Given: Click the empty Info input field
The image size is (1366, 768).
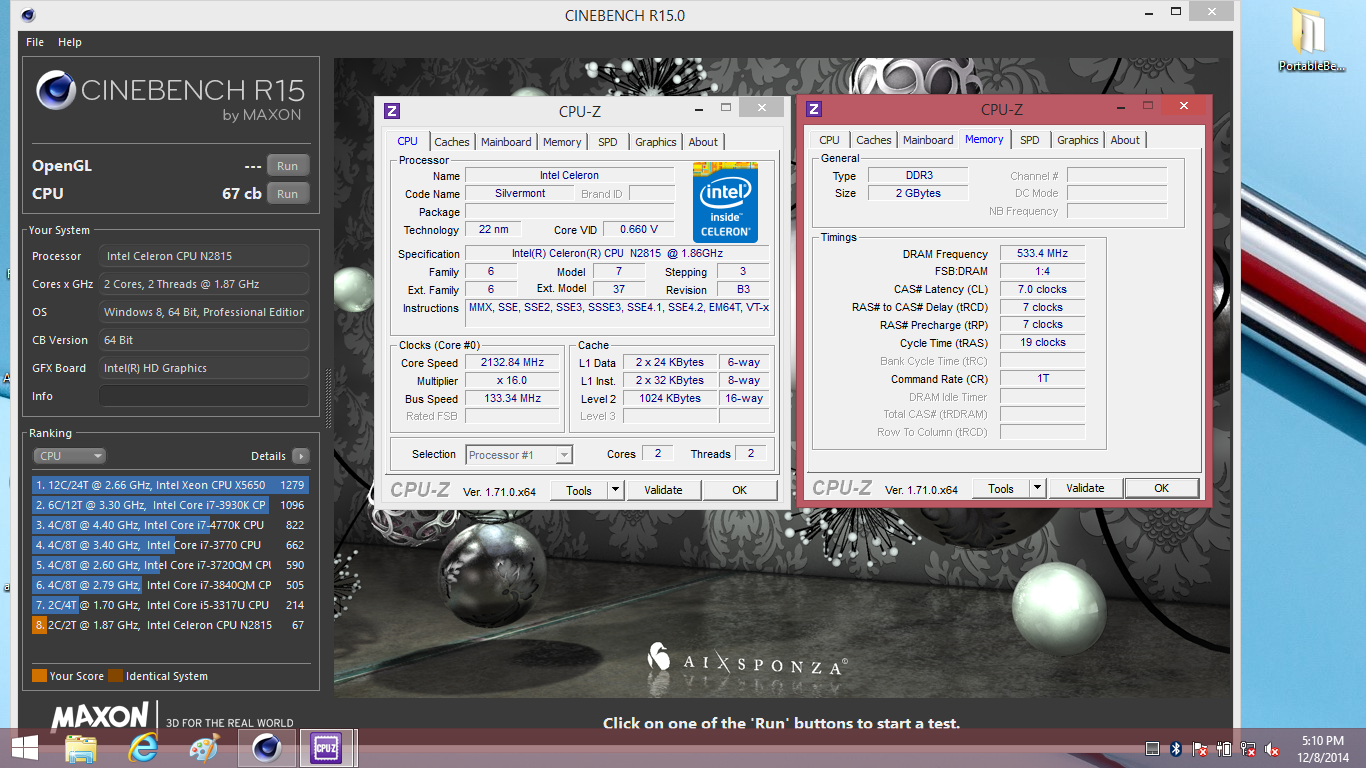Looking at the screenshot, I should tap(204, 396).
